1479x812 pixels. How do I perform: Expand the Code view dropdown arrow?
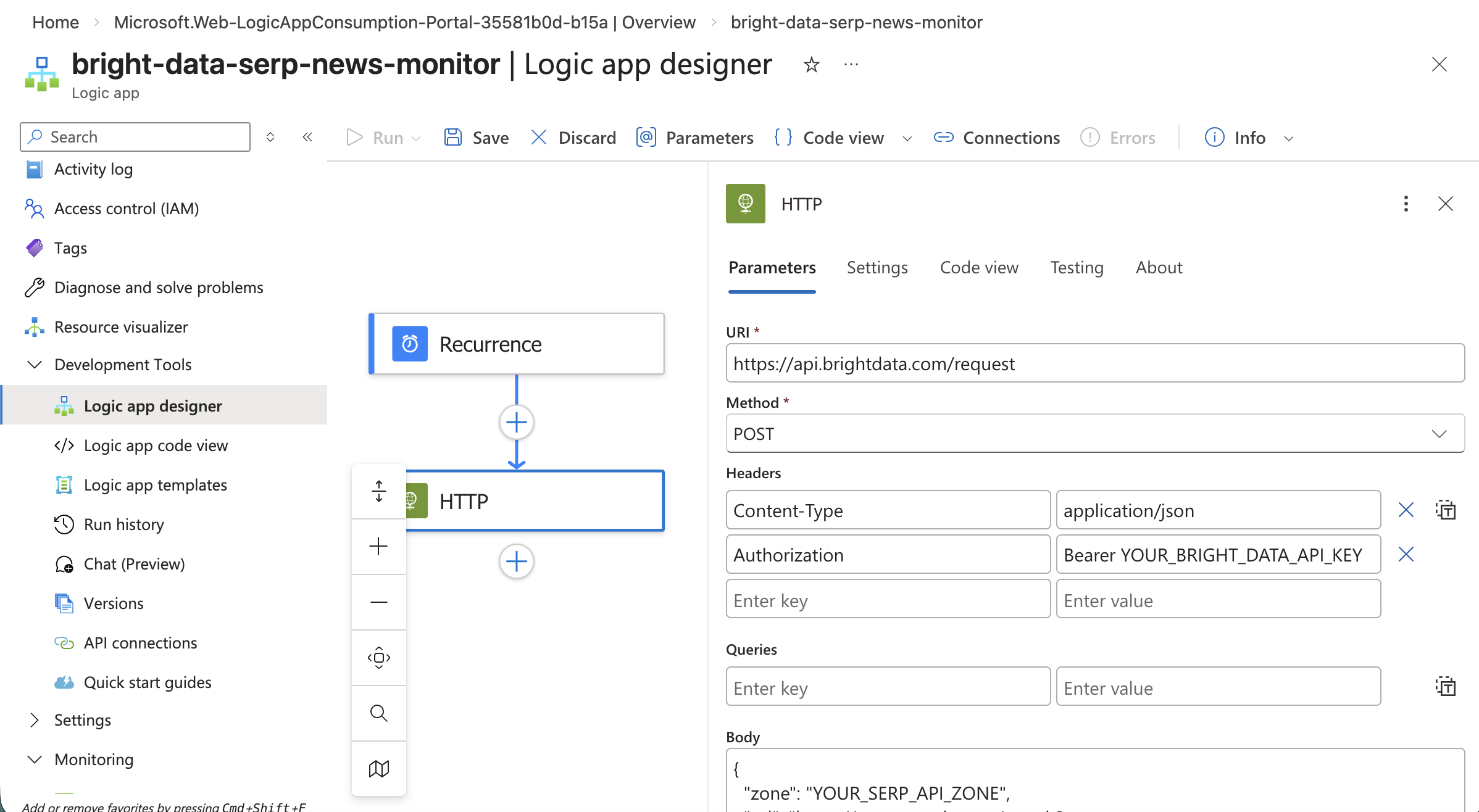pyautogui.click(x=907, y=138)
